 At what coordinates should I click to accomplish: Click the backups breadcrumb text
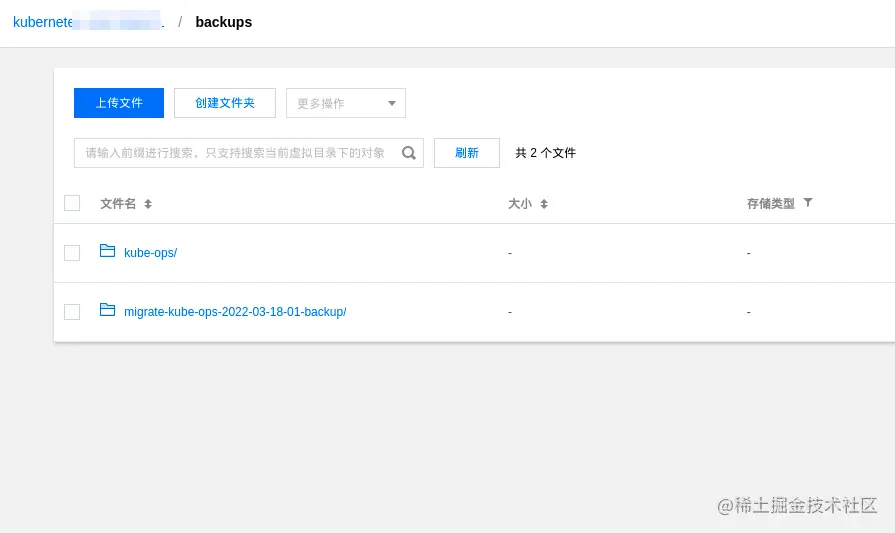224,22
